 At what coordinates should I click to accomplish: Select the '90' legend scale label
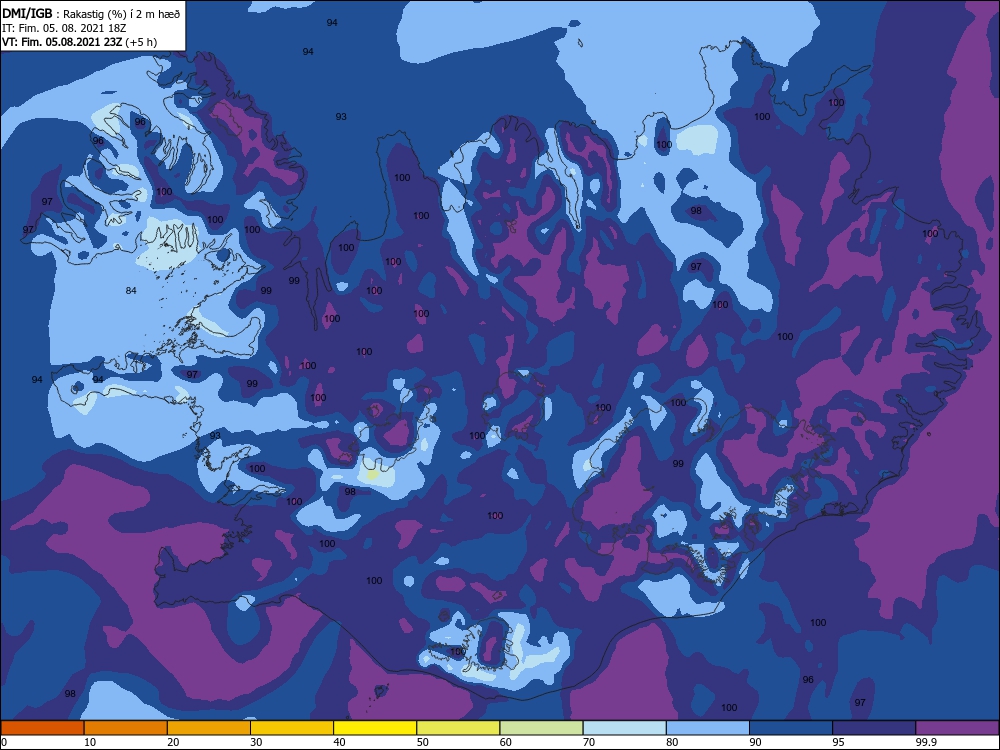[755, 742]
